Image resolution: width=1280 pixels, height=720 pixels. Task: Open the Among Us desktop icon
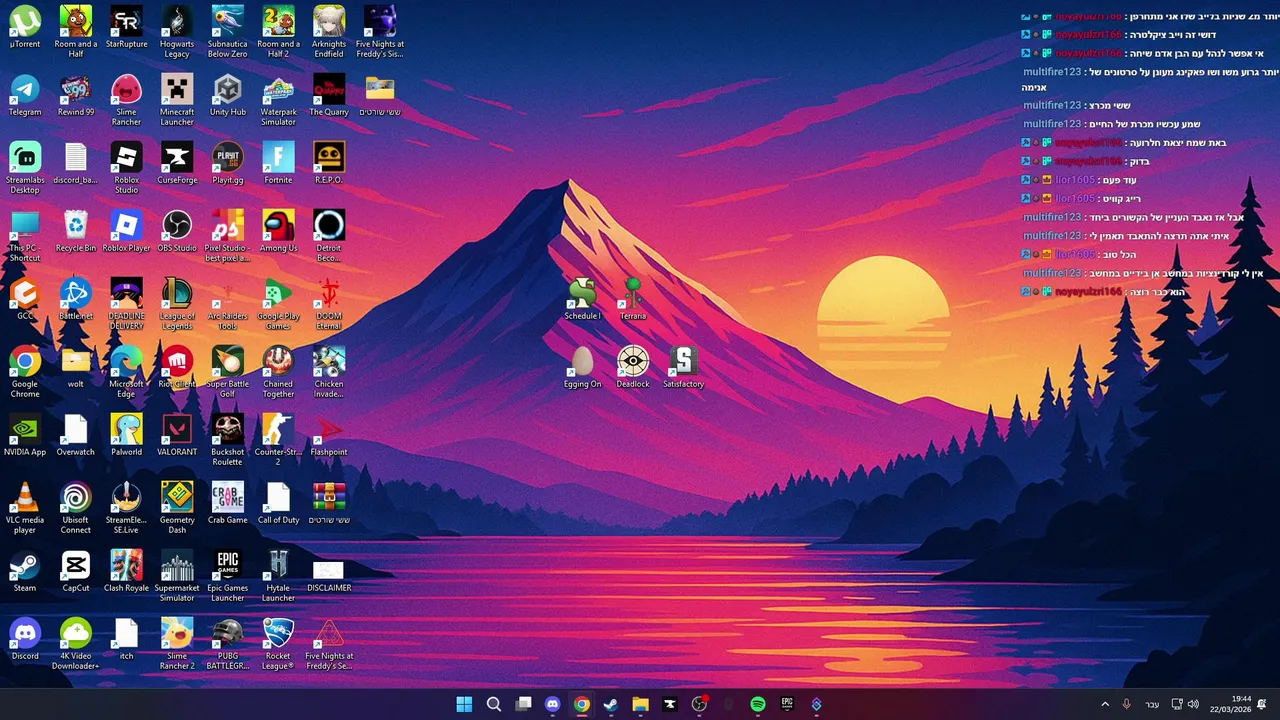point(278,232)
